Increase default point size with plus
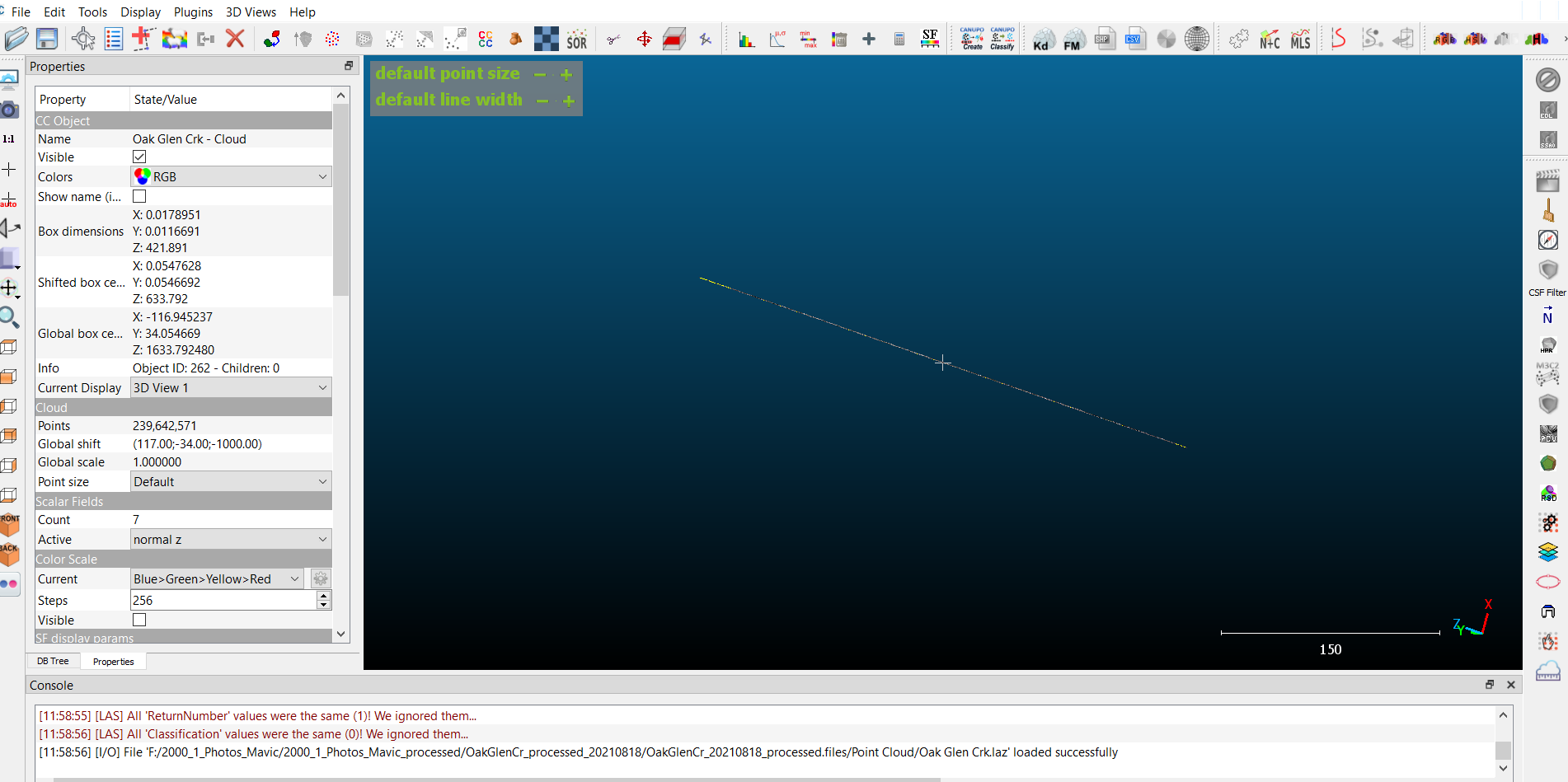 point(566,74)
